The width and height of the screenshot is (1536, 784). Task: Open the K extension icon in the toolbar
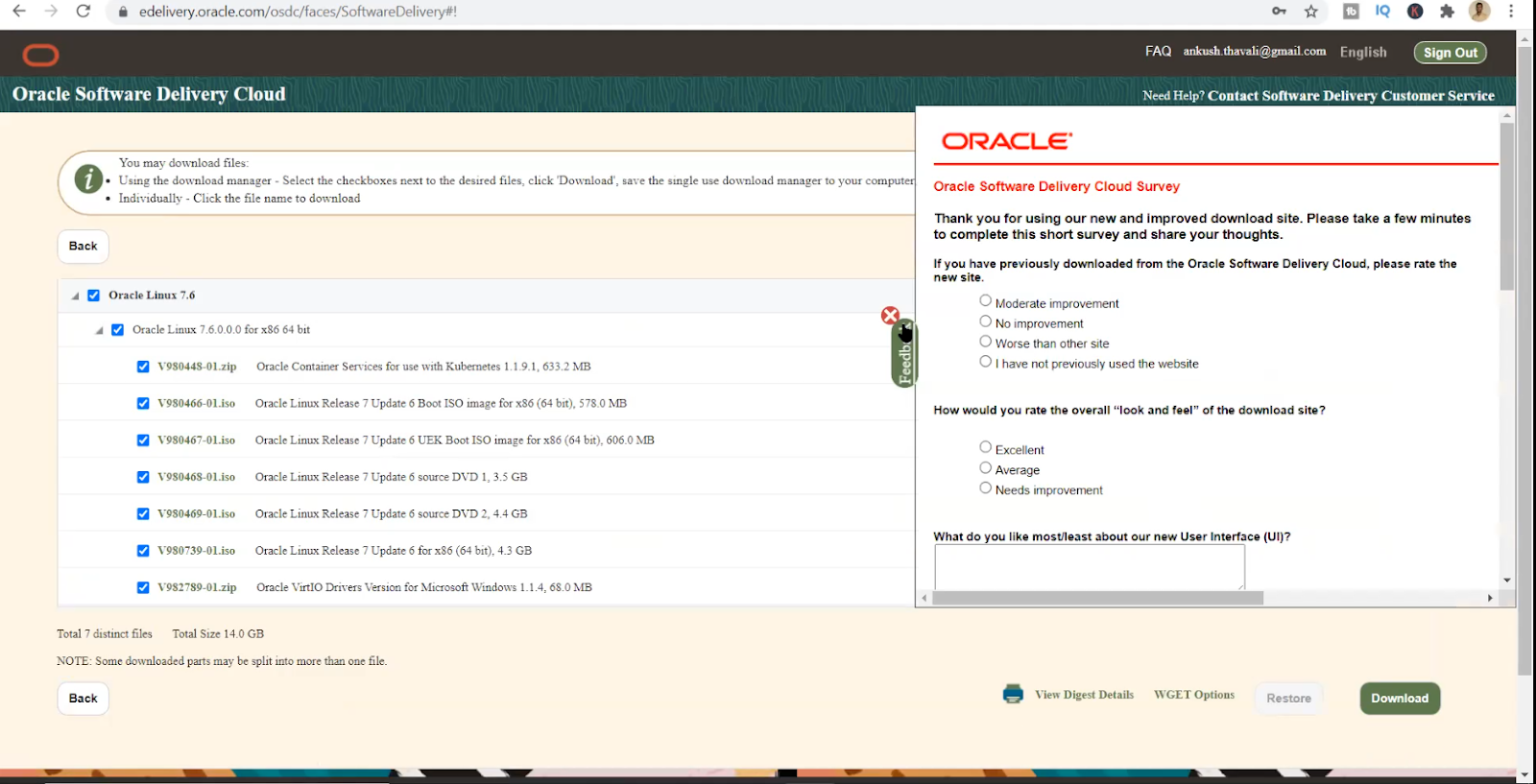point(1415,12)
